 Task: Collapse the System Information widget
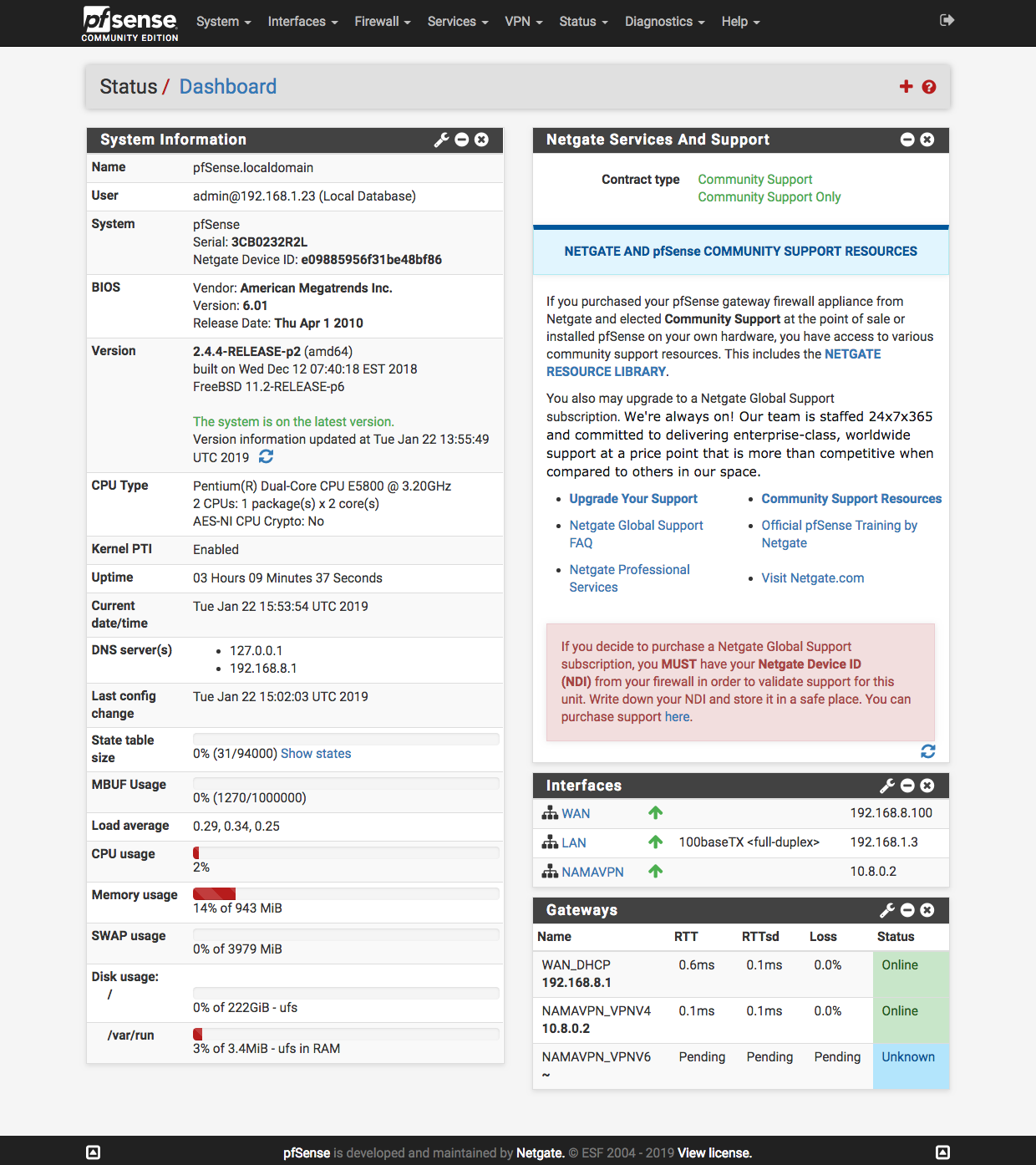462,140
